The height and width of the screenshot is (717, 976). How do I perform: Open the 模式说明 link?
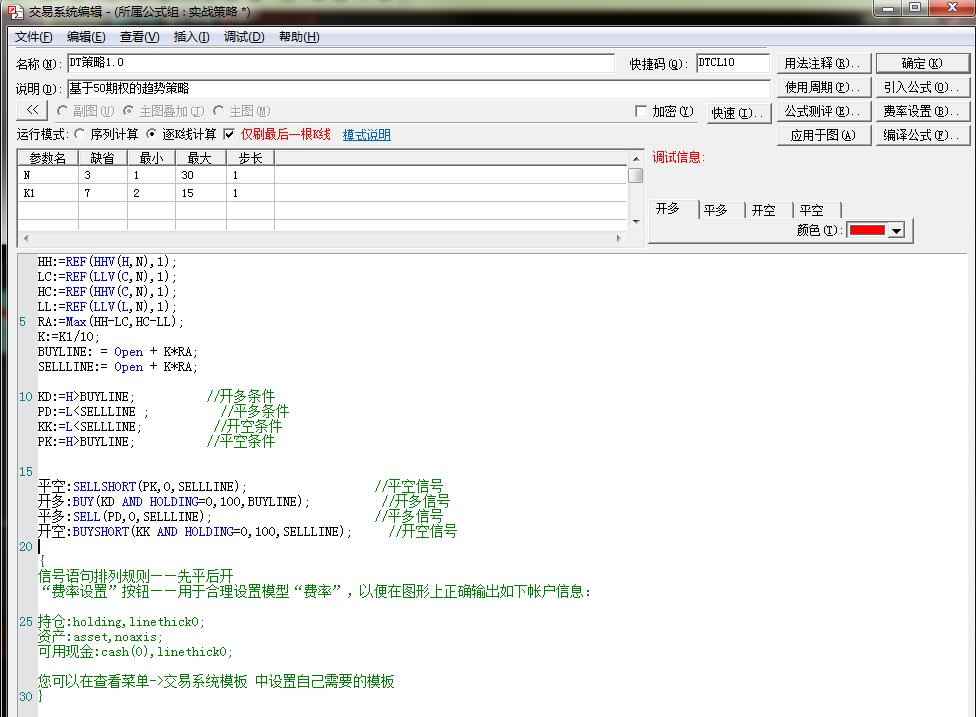point(366,135)
